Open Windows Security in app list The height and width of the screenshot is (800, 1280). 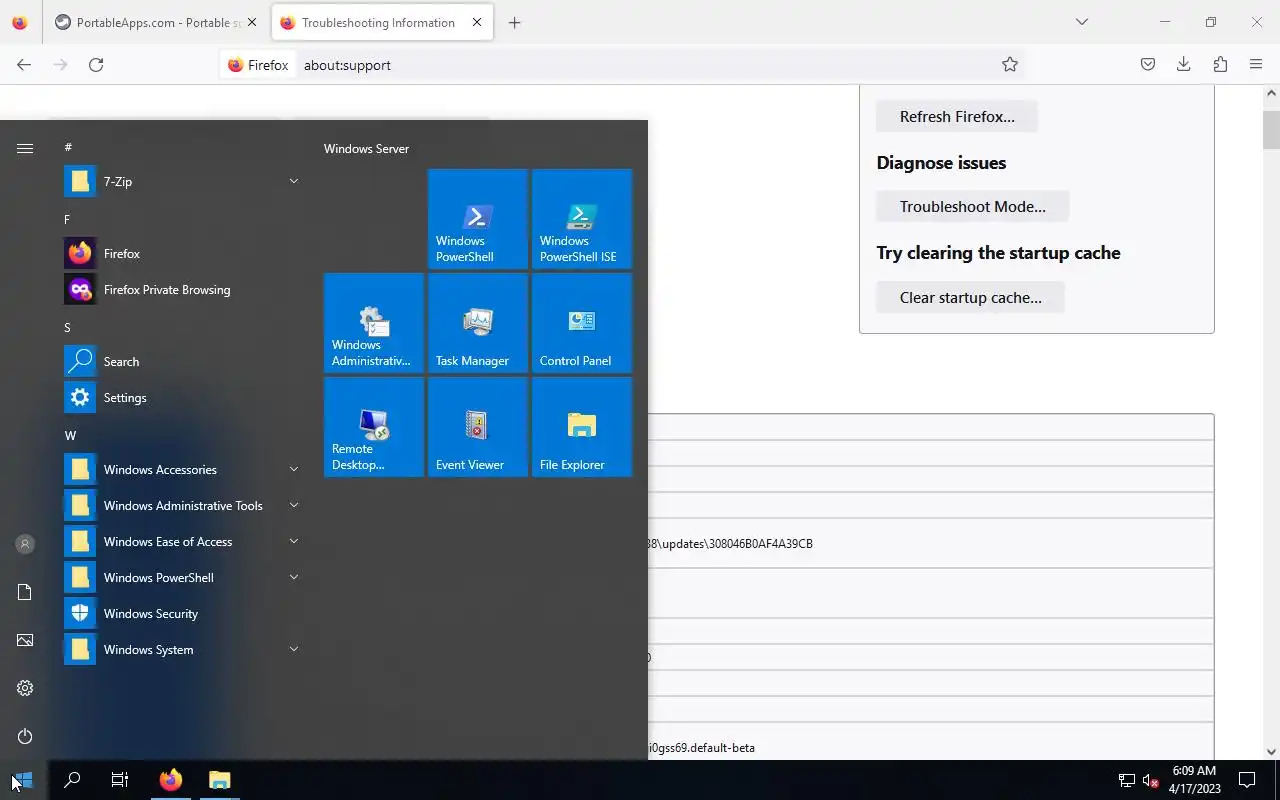pyautogui.click(x=183, y=614)
